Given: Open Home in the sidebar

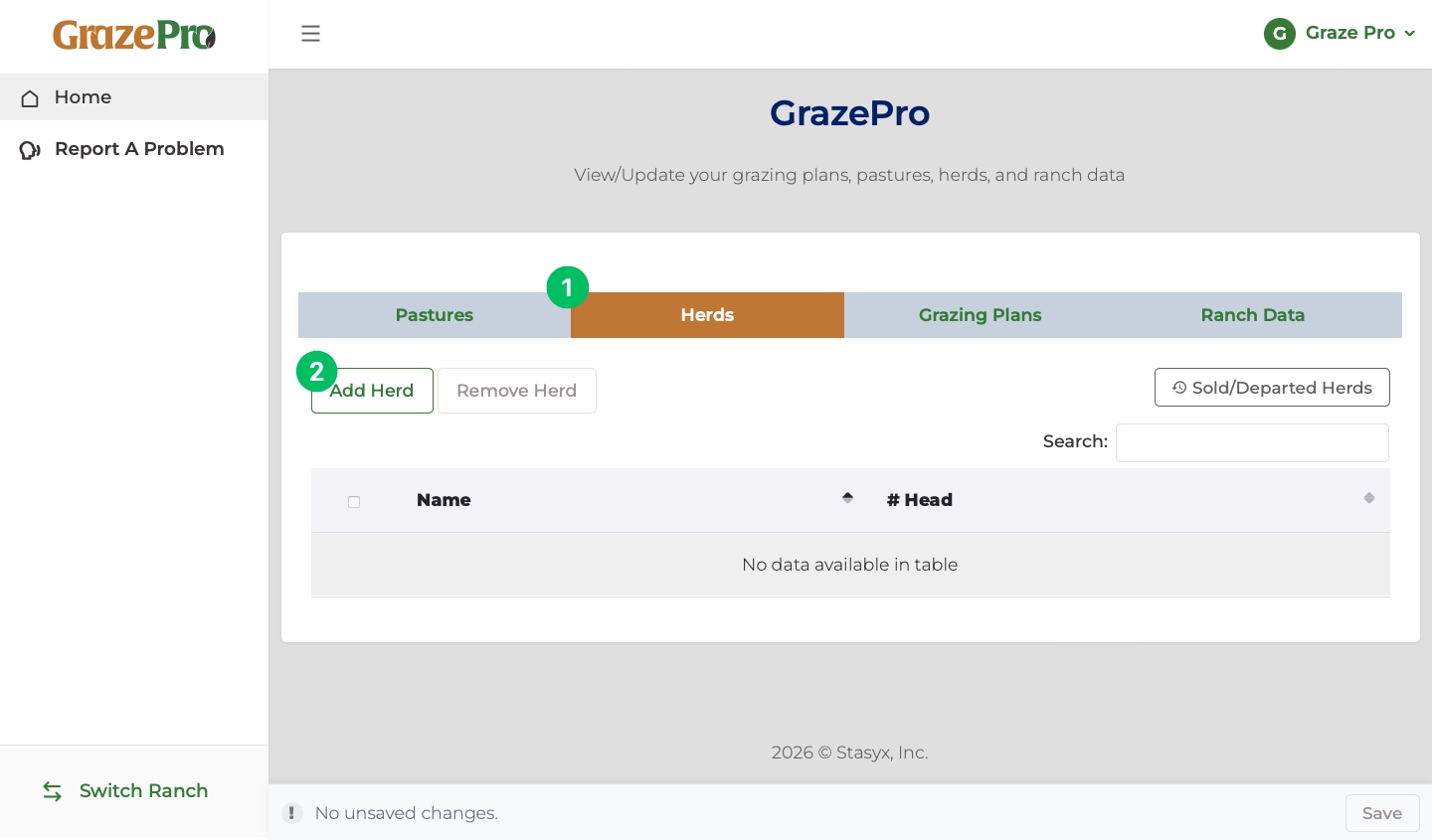Looking at the screenshot, I should 134,97.
